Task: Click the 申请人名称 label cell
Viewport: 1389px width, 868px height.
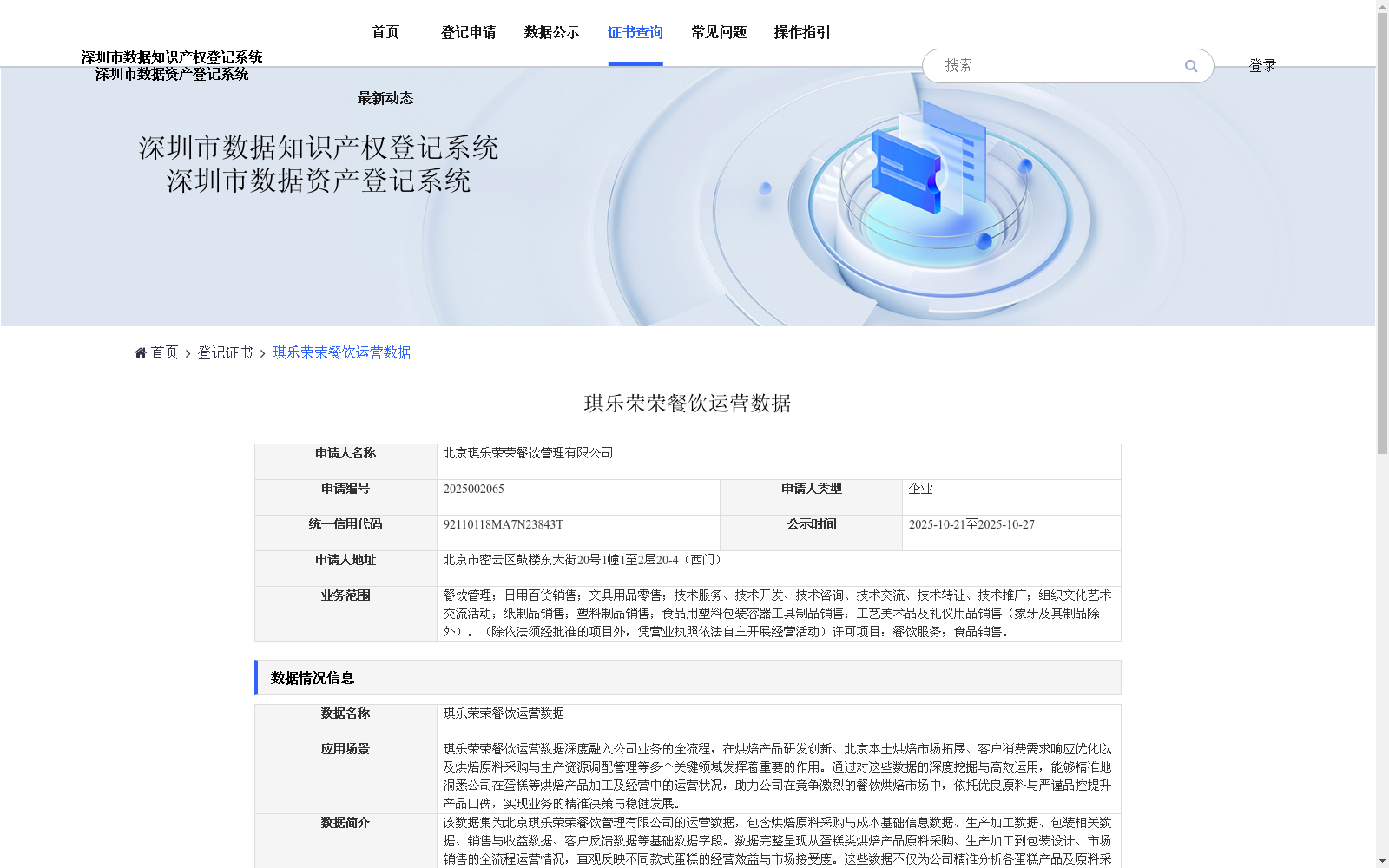Action: tap(346, 462)
